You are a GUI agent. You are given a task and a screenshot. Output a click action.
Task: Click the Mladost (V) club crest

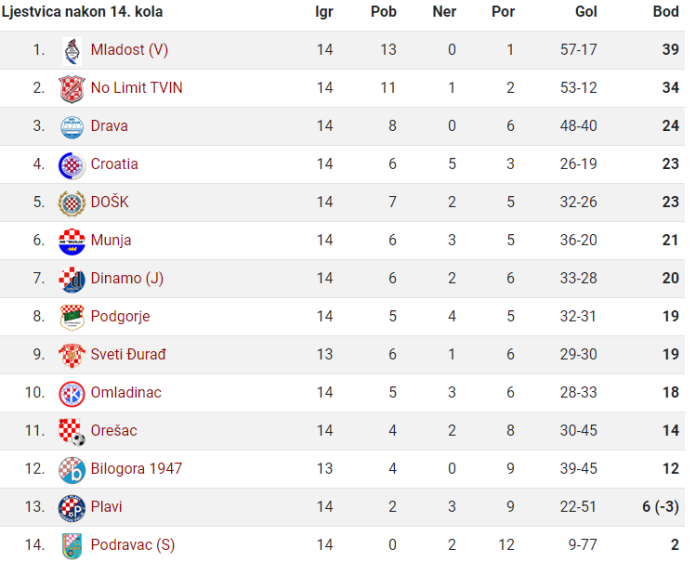tap(72, 51)
